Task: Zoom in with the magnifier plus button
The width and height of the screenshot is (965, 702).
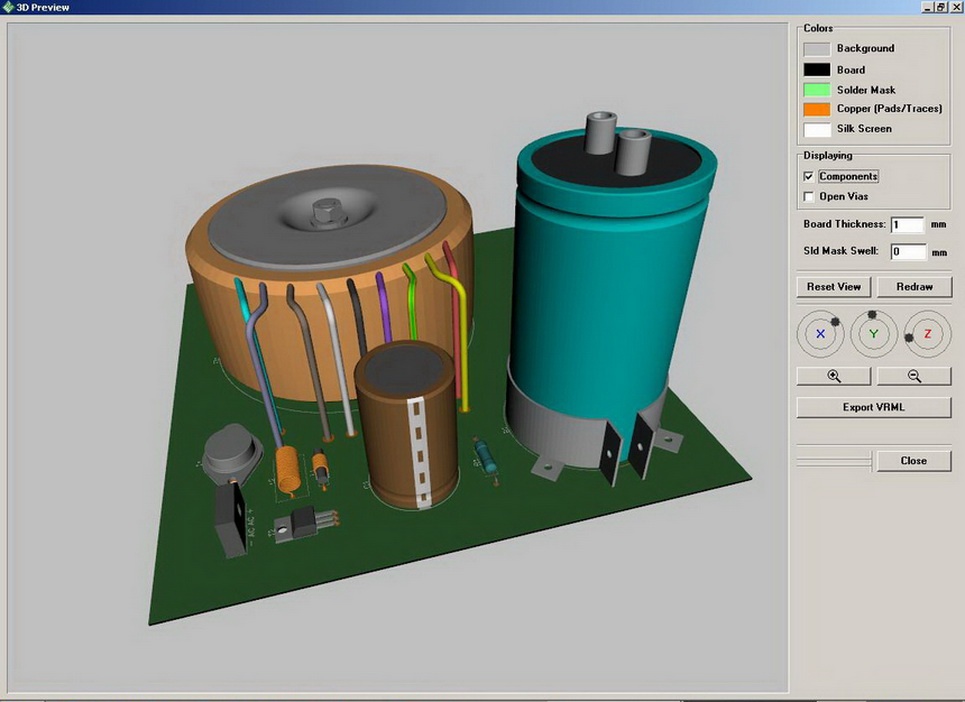Action: click(833, 376)
